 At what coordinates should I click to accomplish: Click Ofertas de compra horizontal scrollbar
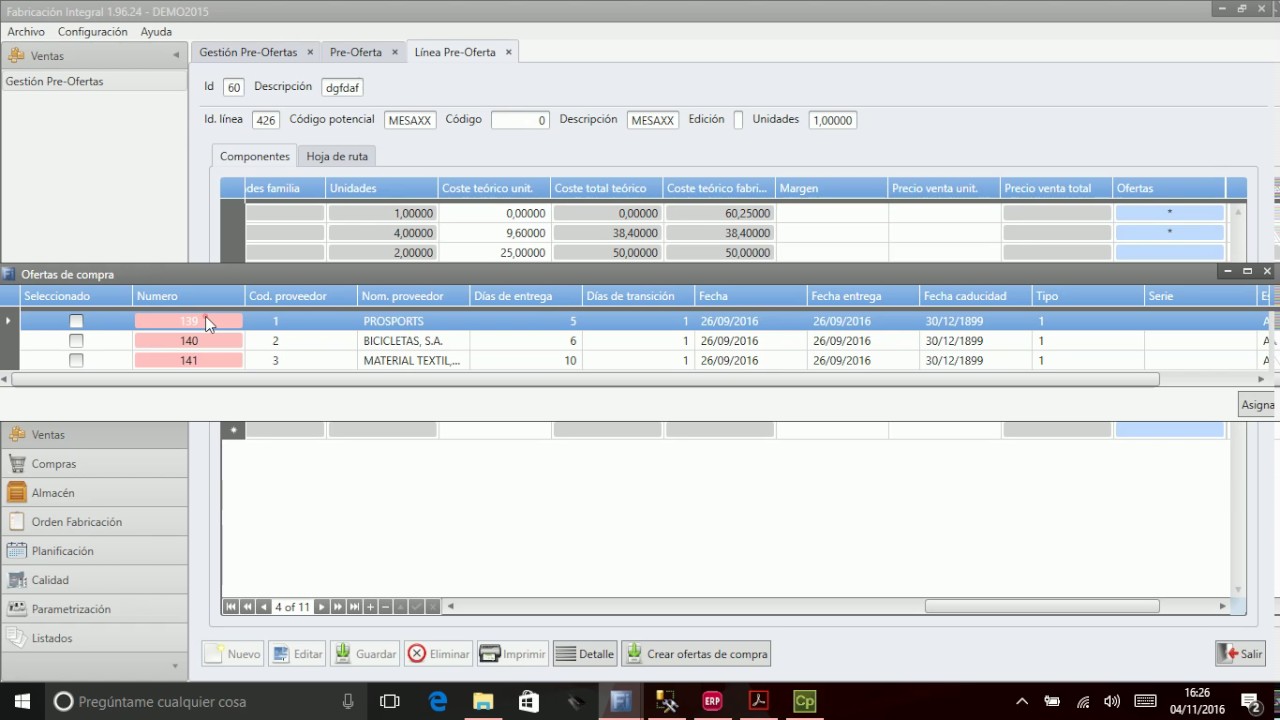585,380
